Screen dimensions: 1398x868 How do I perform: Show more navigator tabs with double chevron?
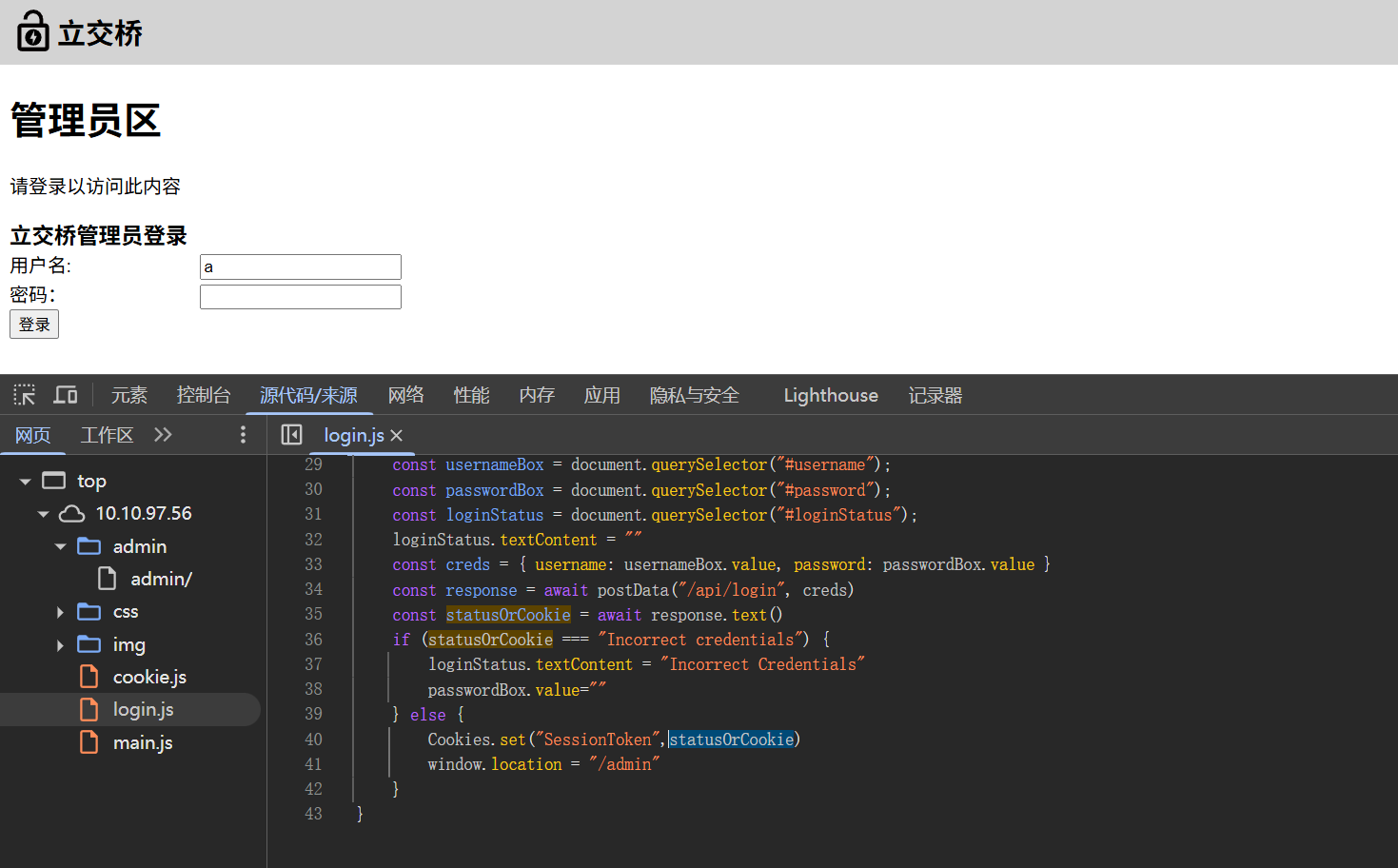click(163, 435)
